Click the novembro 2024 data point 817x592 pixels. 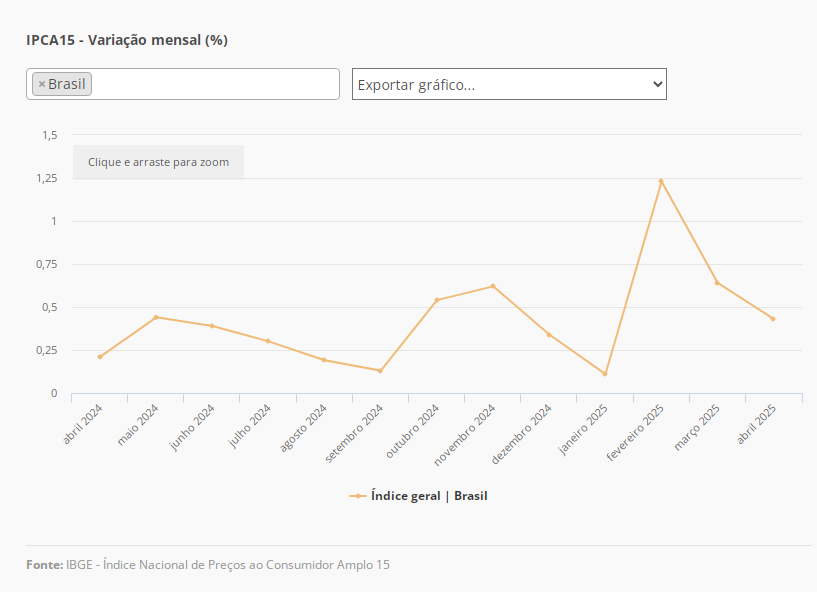coord(493,286)
